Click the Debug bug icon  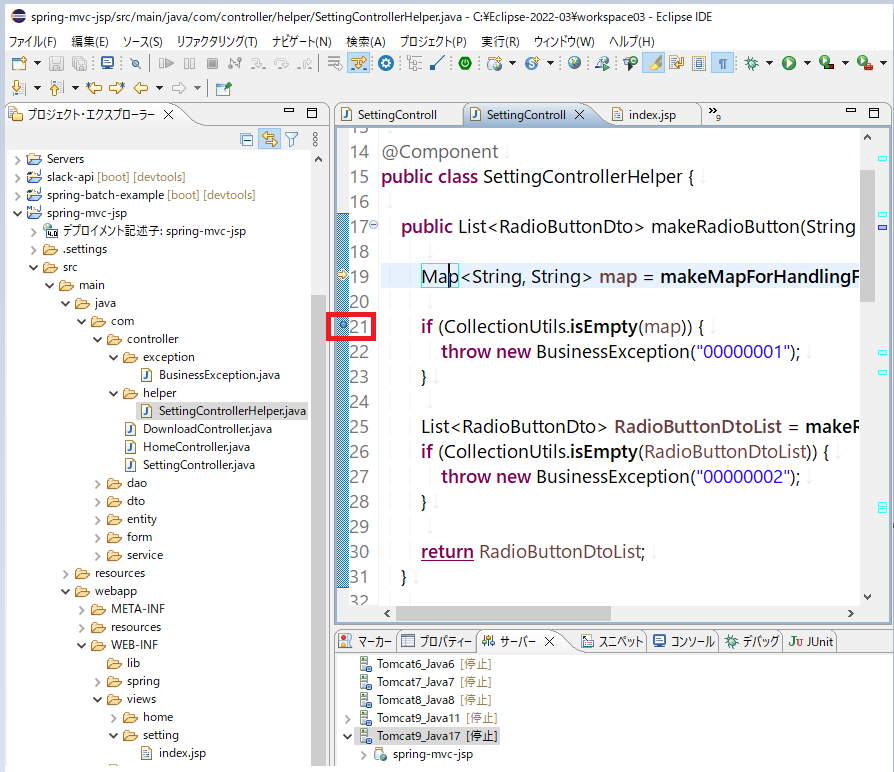[x=752, y=63]
